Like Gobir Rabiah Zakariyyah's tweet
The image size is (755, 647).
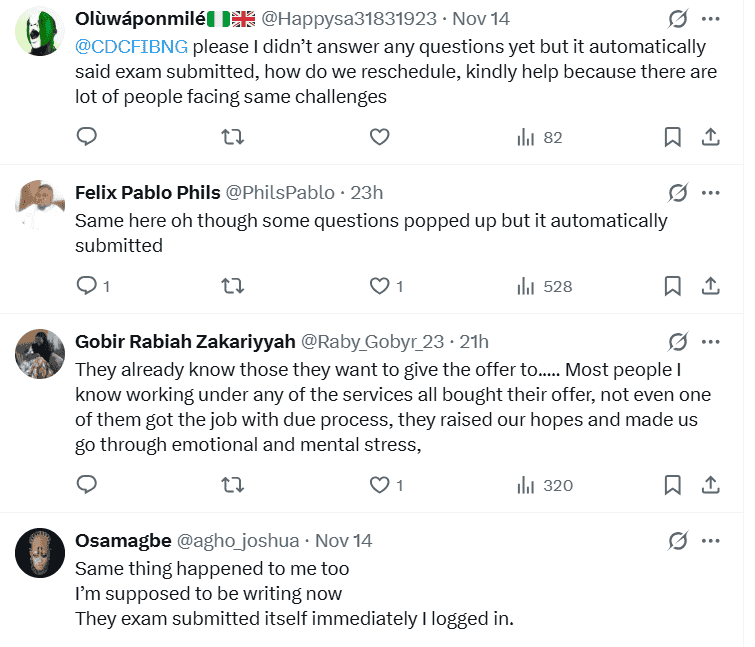pyautogui.click(x=379, y=485)
